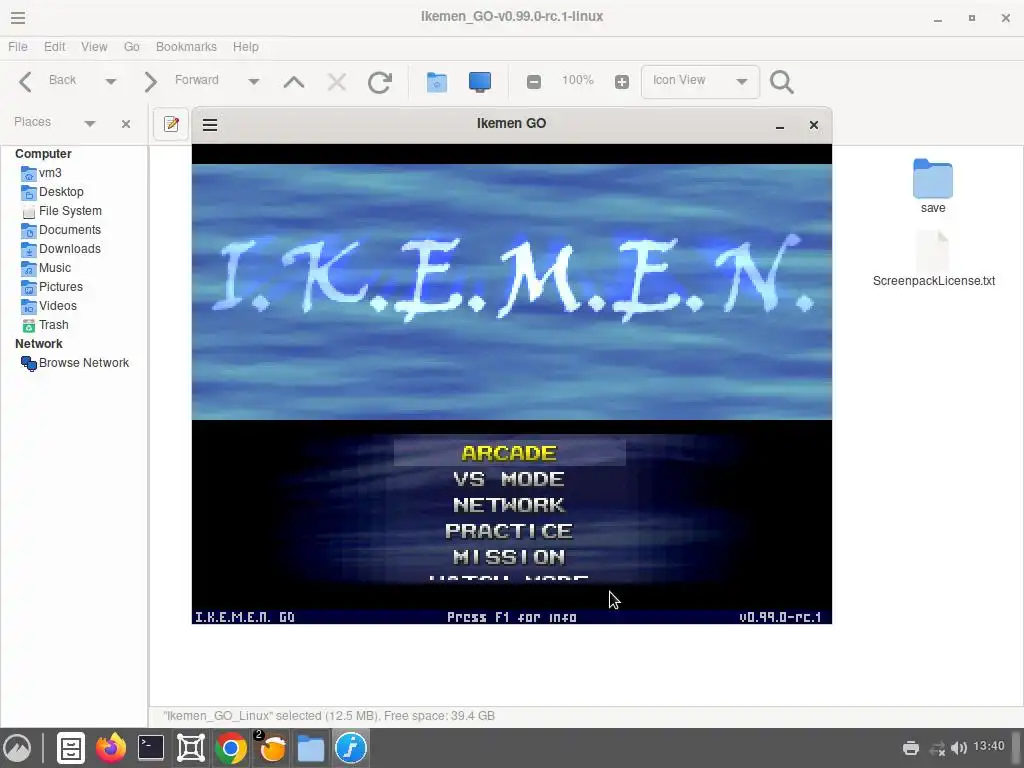This screenshot has height=768, width=1024.
Task: Open volume control in system tray
Action: click(x=959, y=748)
